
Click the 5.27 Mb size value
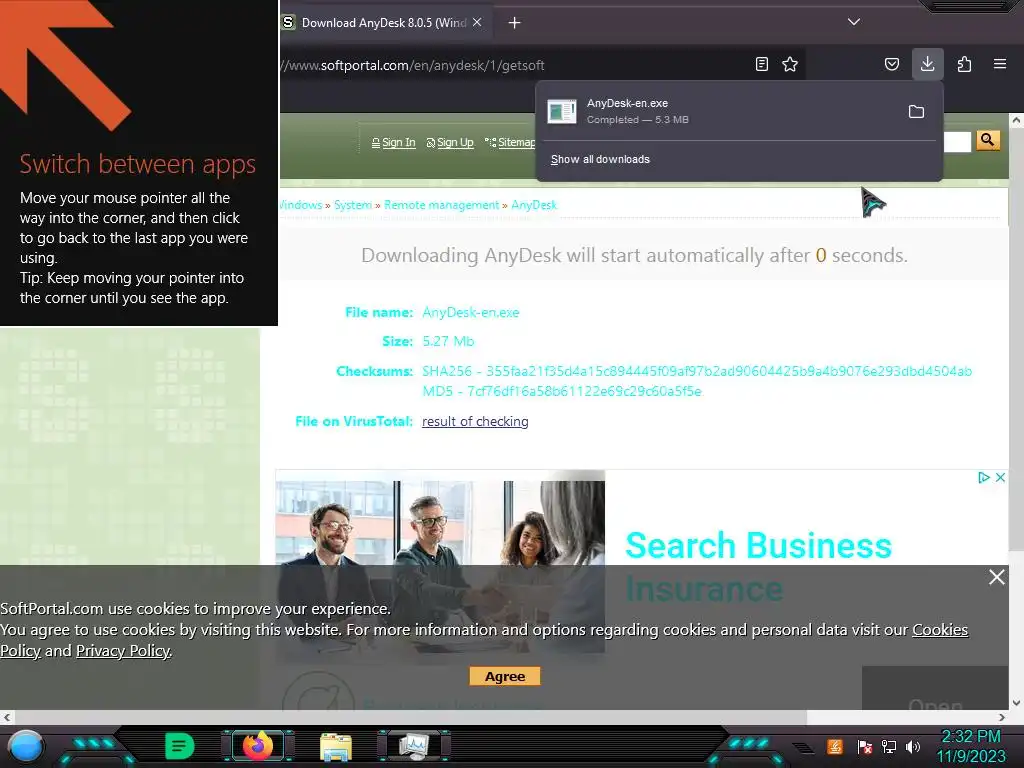448,341
